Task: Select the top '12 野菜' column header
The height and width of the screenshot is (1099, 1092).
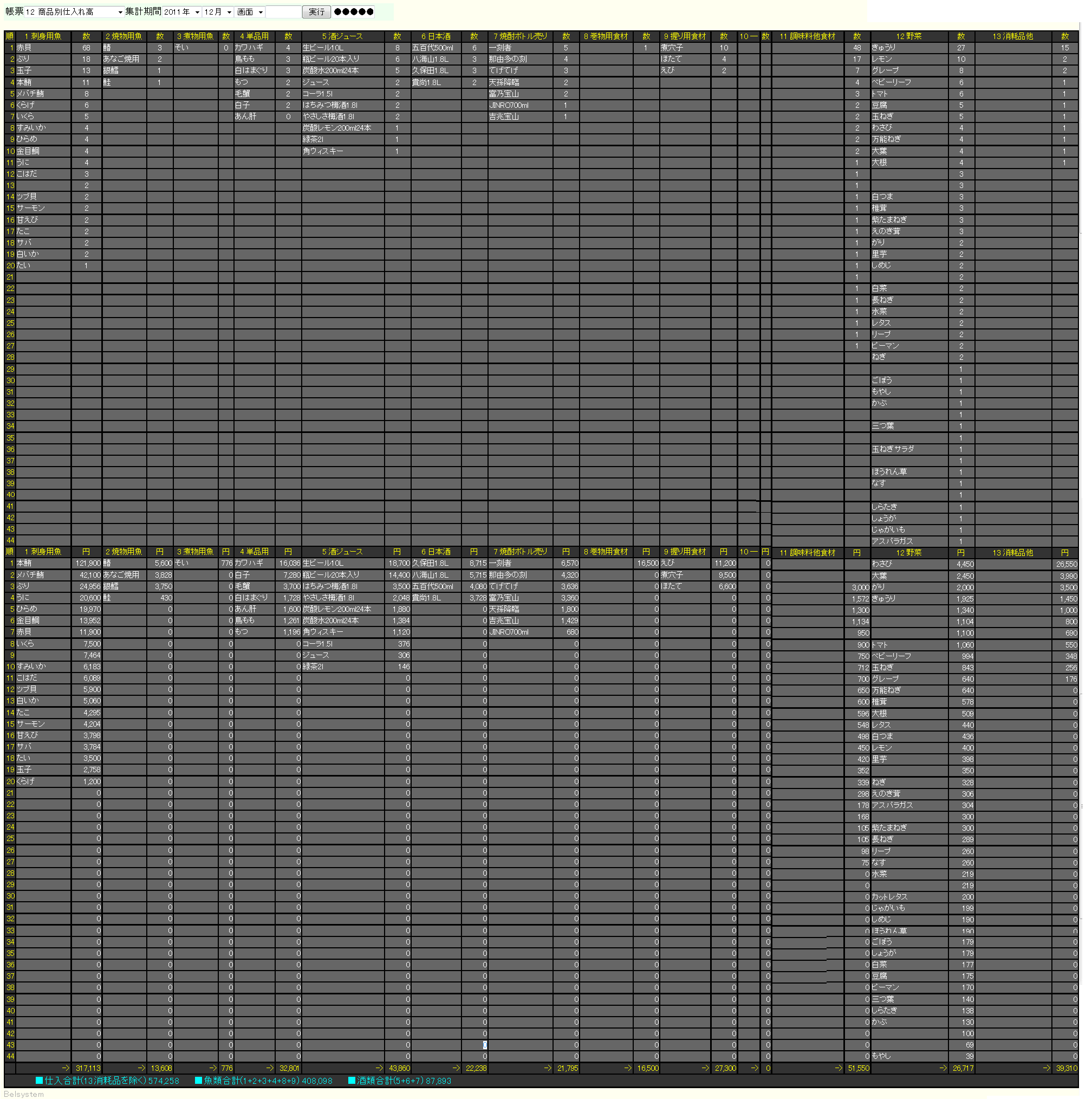Action: (908, 36)
